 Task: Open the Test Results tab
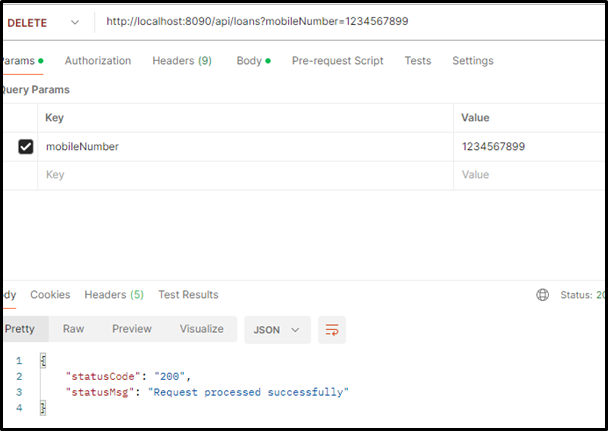[x=188, y=295]
